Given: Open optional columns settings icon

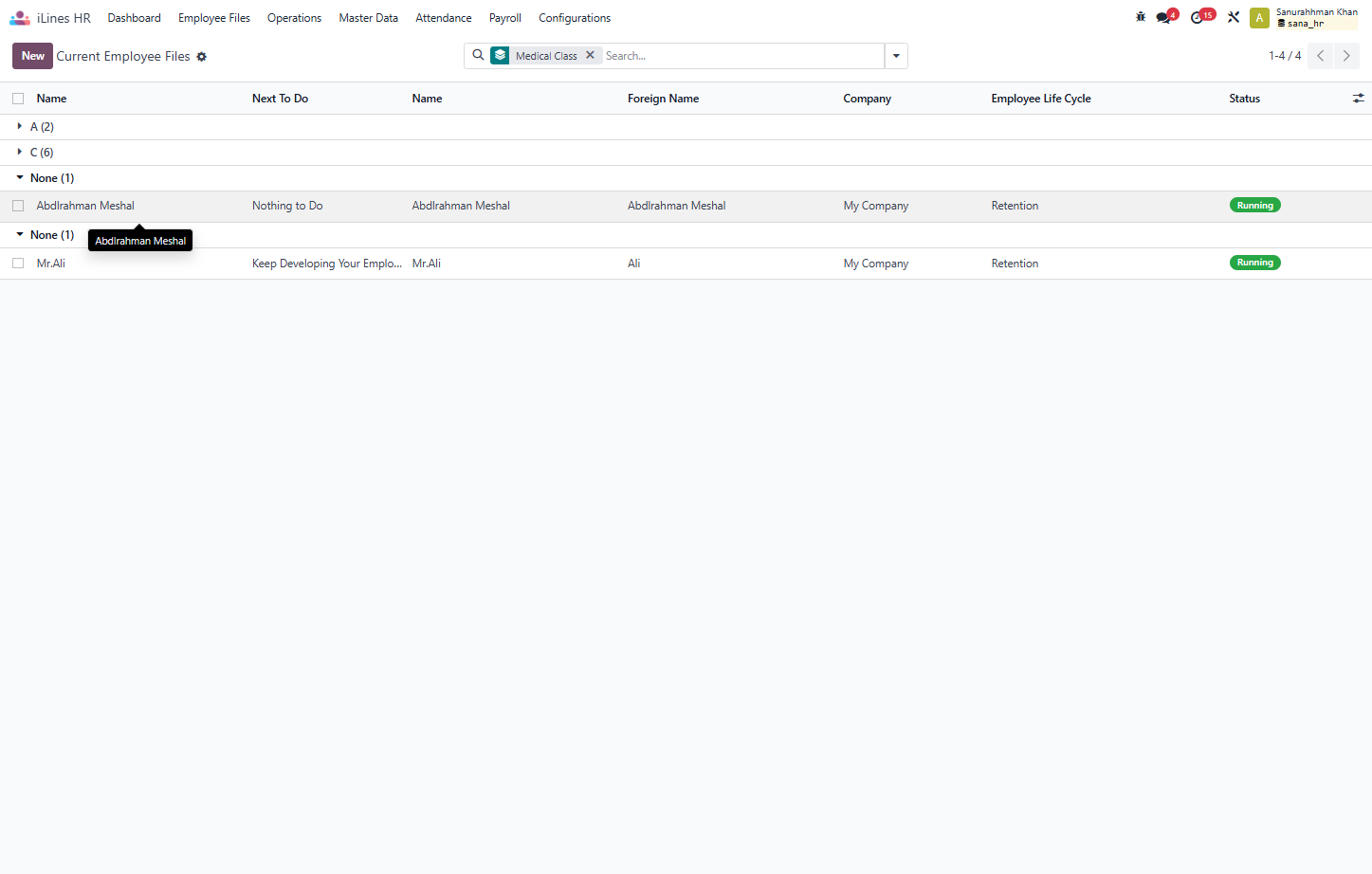Looking at the screenshot, I should tap(1358, 99).
